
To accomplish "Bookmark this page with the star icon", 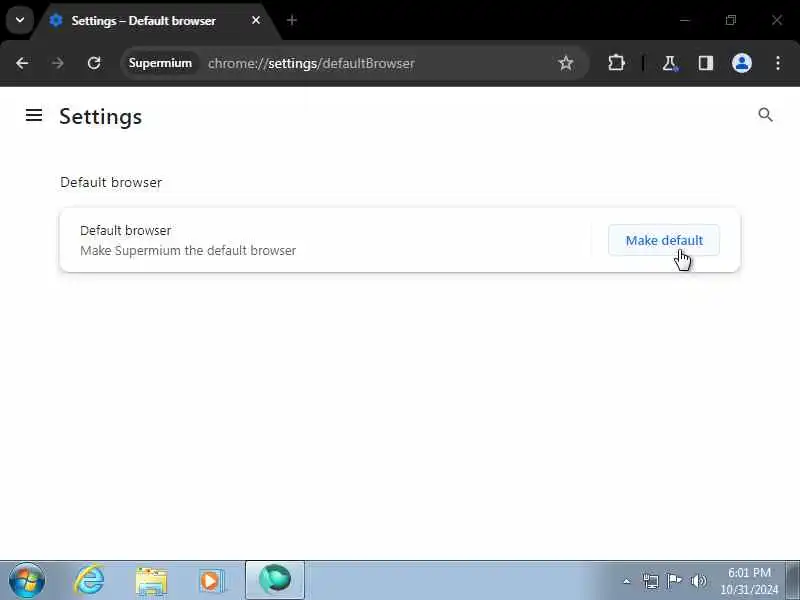I will [x=566, y=63].
